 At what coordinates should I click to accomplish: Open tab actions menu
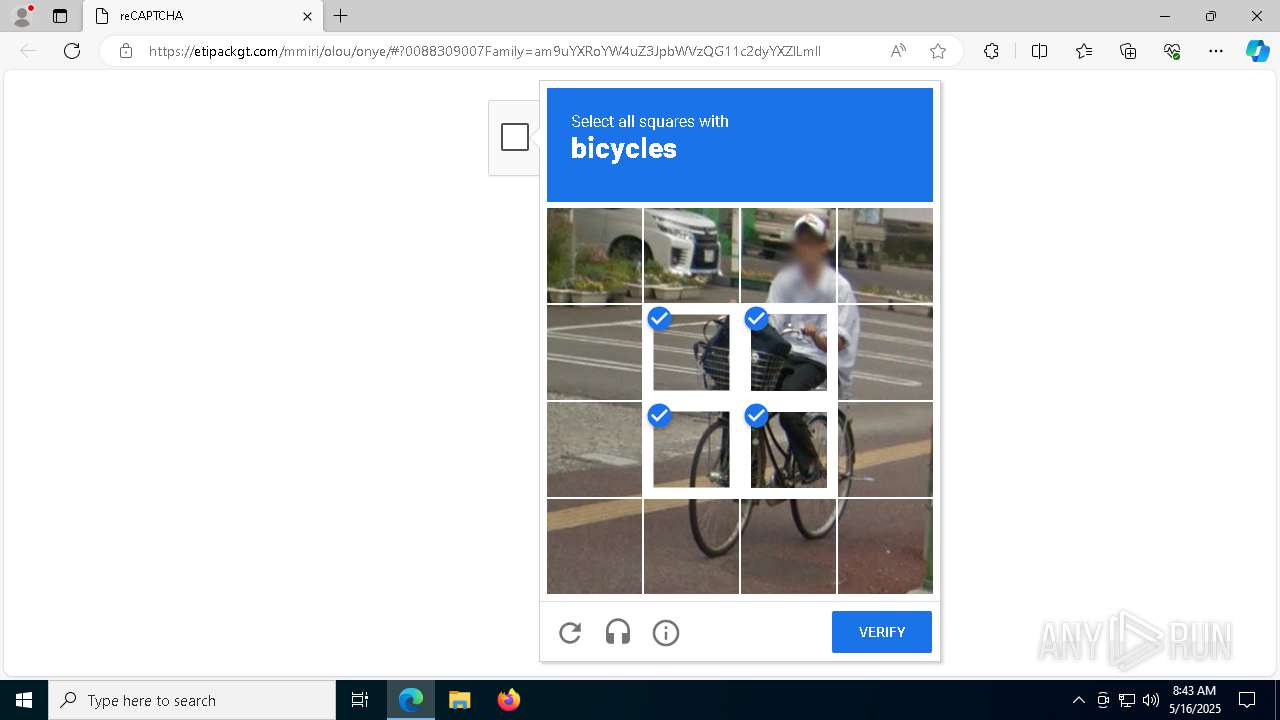tap(60, 16)
